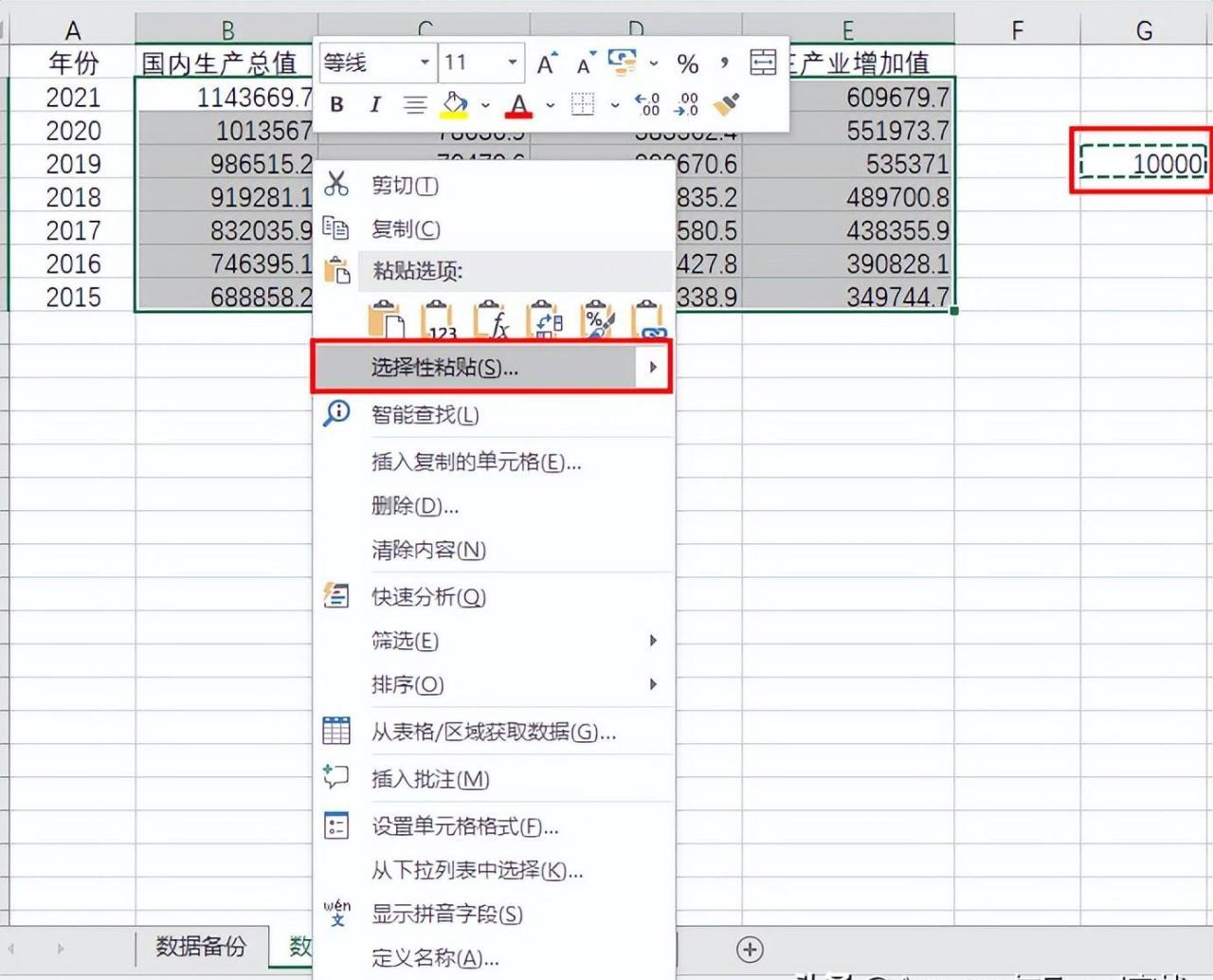Expand the font color dropdown arrow
Screen dimensions: 1213x980
click(x=550, y=105)
